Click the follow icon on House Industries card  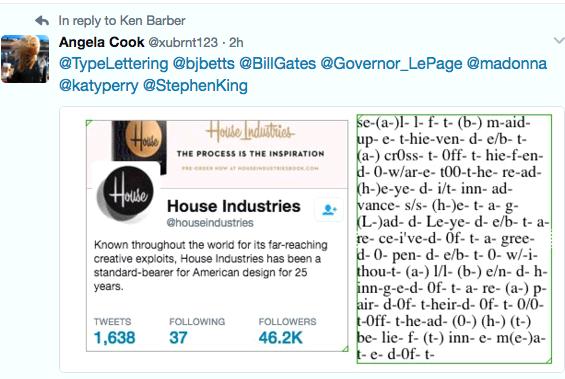[x=329, y=209]
